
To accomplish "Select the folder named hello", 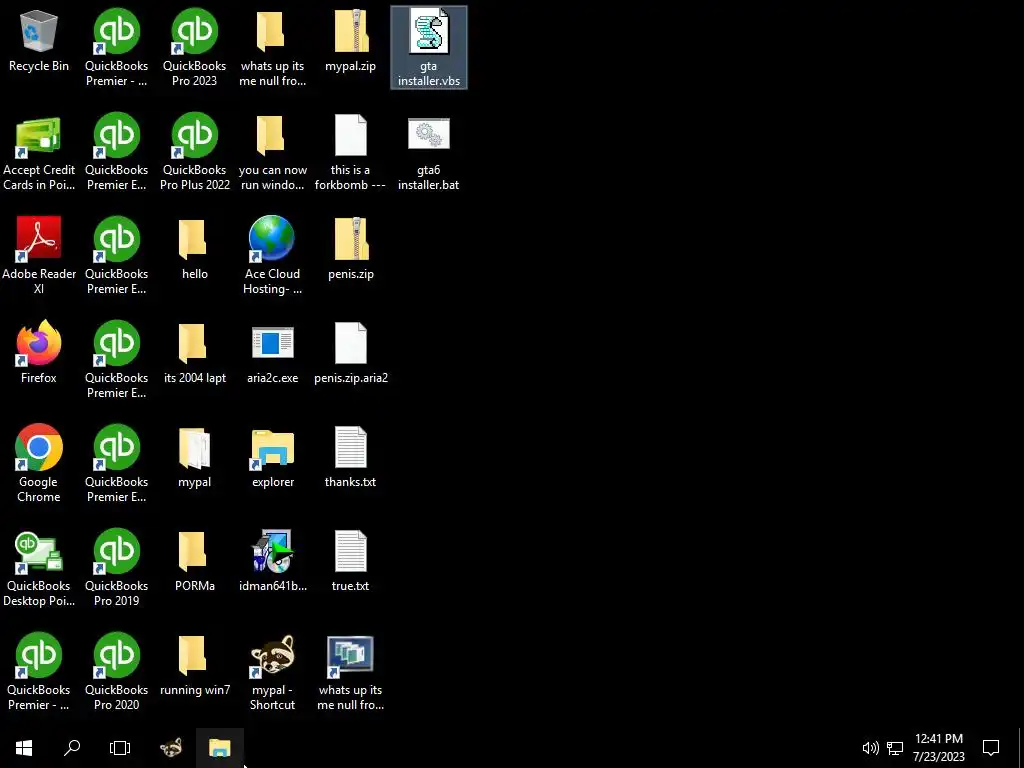I will (195, 249).
